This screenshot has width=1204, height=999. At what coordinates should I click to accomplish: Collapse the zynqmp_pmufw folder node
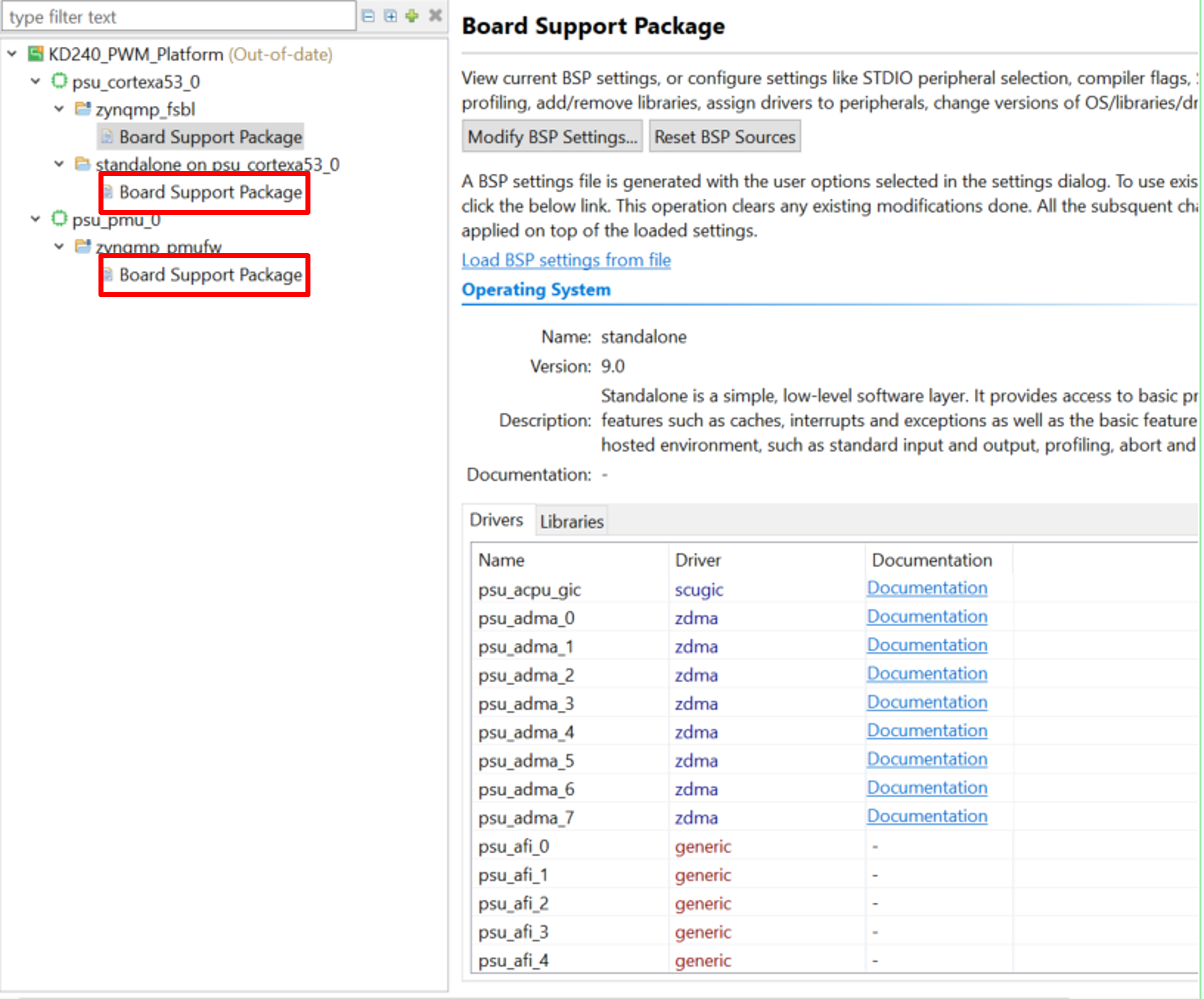click(59, 247)
